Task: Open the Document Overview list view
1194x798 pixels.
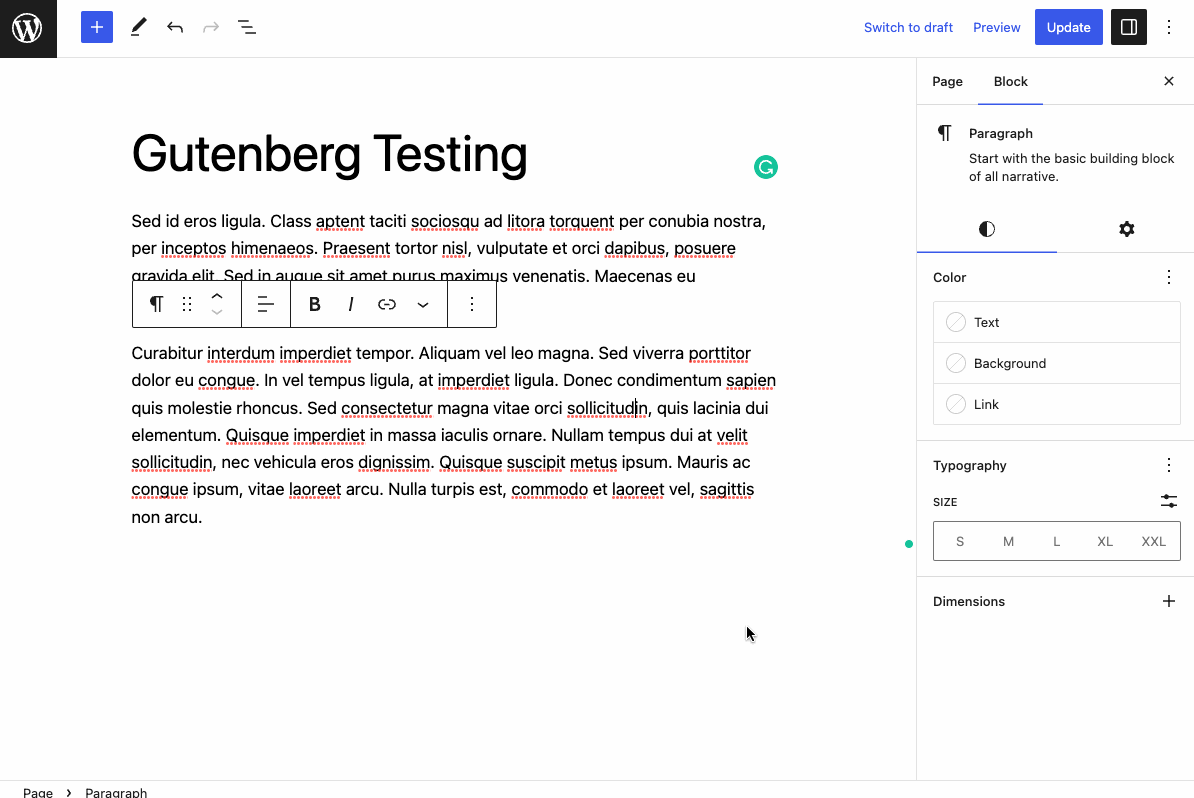Action: tap(247, 27)
